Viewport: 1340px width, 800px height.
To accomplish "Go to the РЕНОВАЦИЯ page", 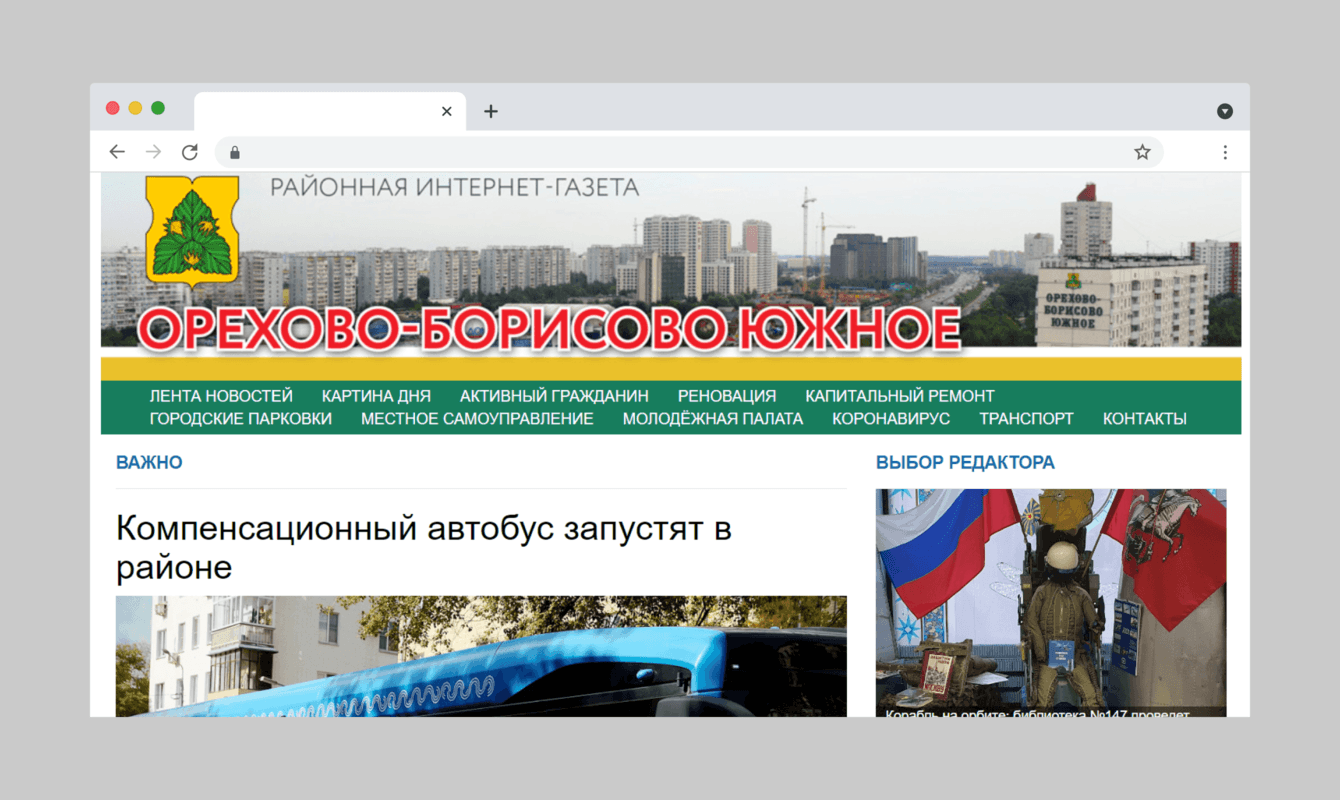I will [x=727, y=395].
